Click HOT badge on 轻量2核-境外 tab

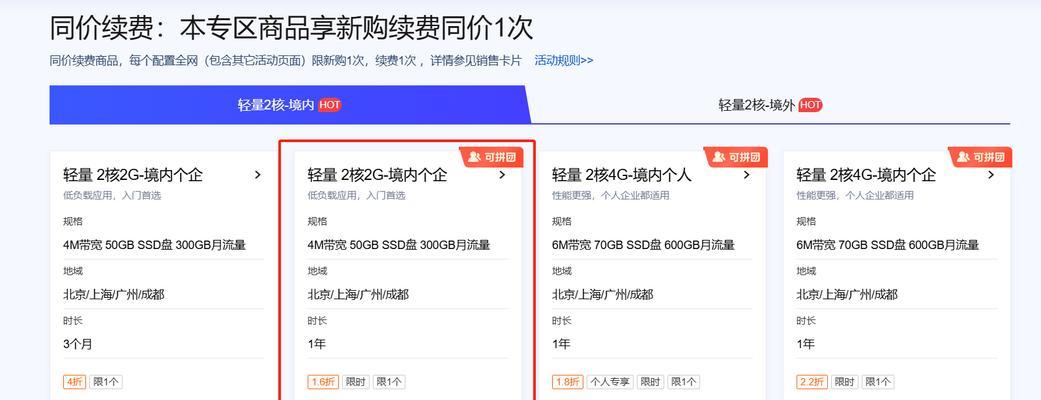(x=810, y=105)
